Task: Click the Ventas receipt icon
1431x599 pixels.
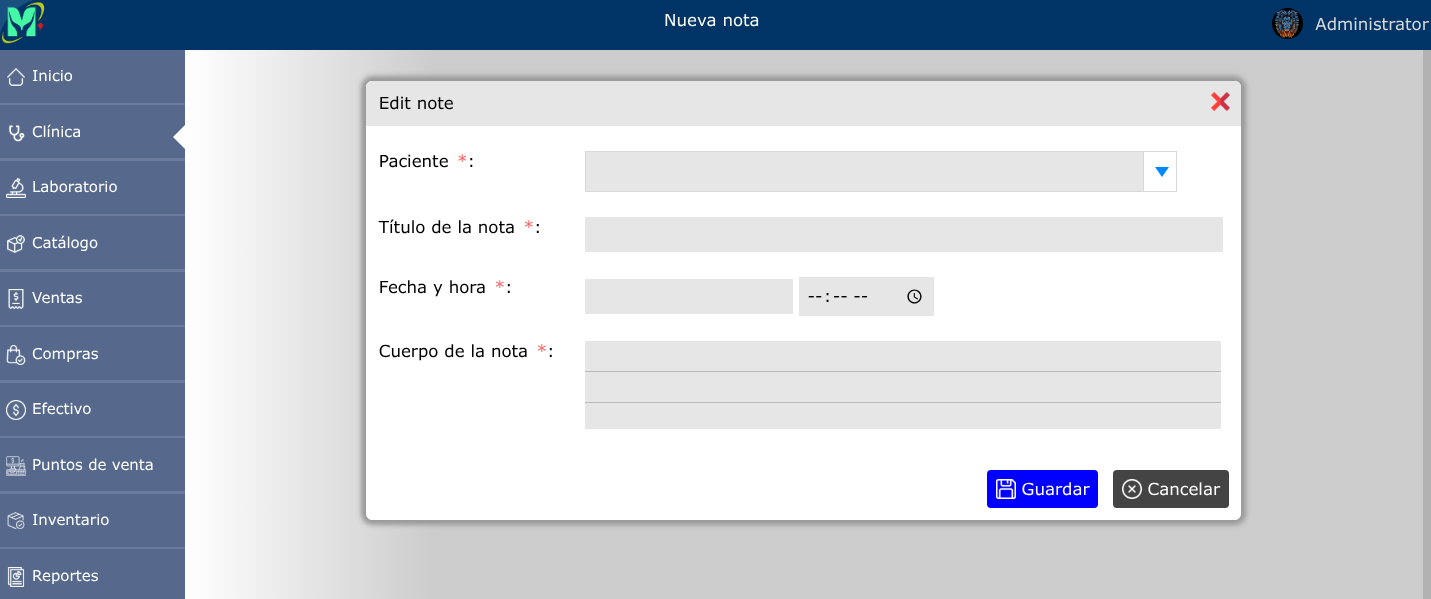Action: pyautogui.click(x=16, y=299)
